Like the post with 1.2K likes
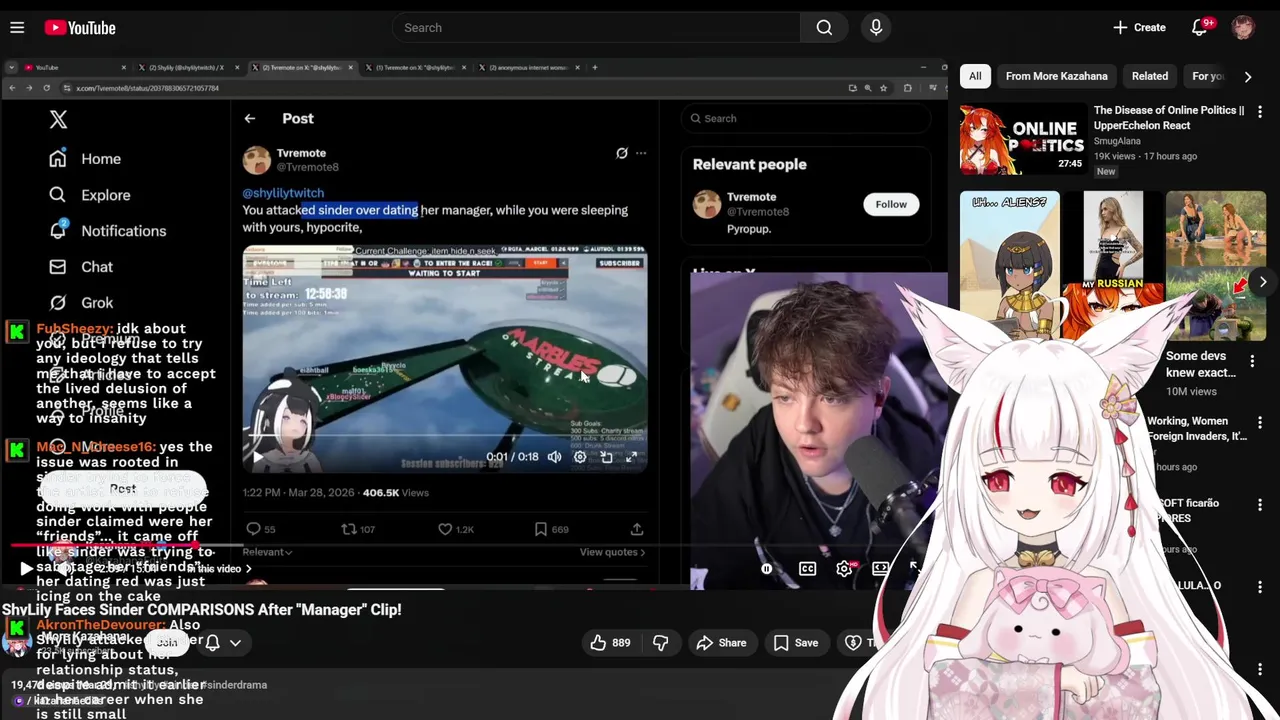 456,529
